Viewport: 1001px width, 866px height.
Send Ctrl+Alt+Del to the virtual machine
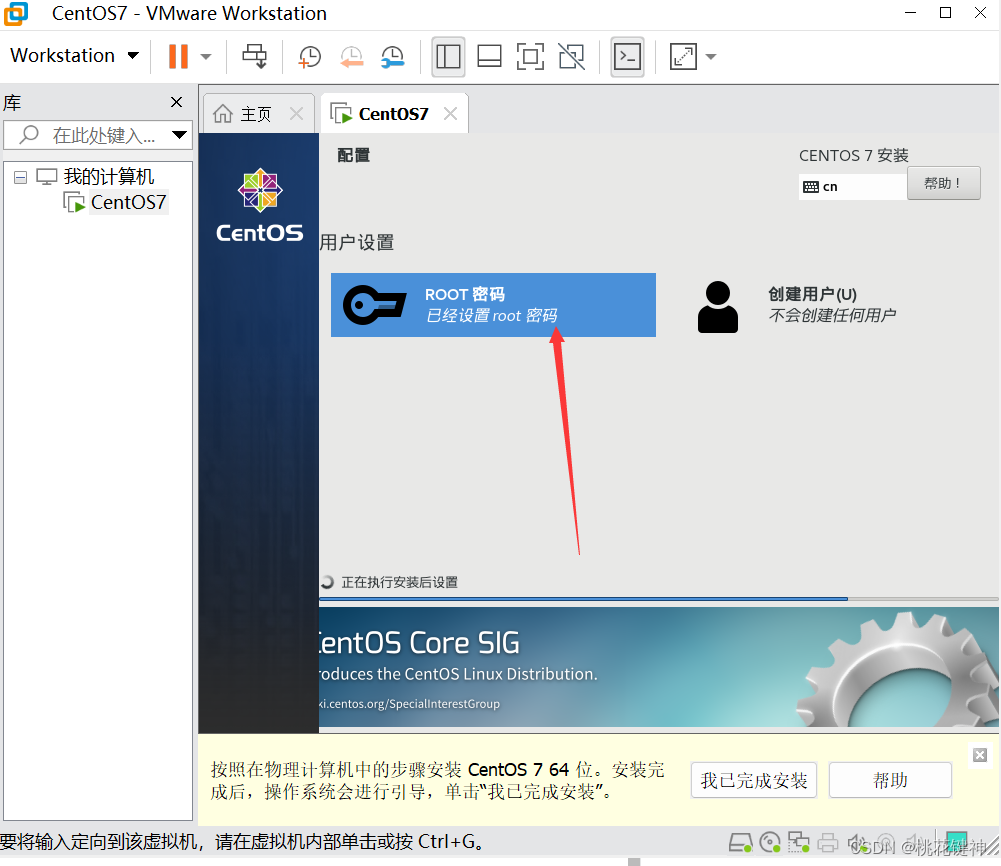(x=255, y=56)
